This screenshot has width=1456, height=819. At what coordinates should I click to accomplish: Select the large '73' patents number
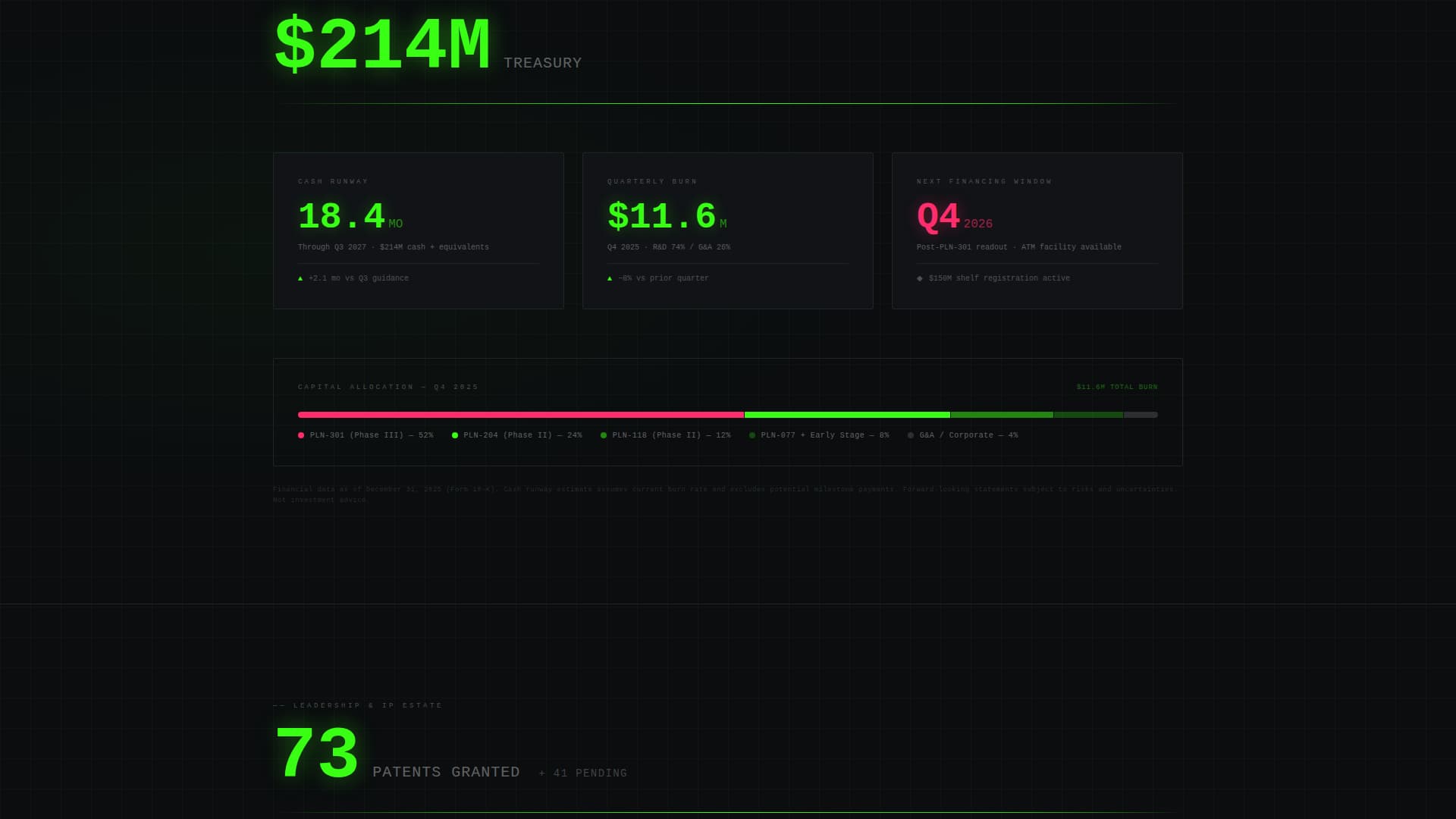[316, 754]
